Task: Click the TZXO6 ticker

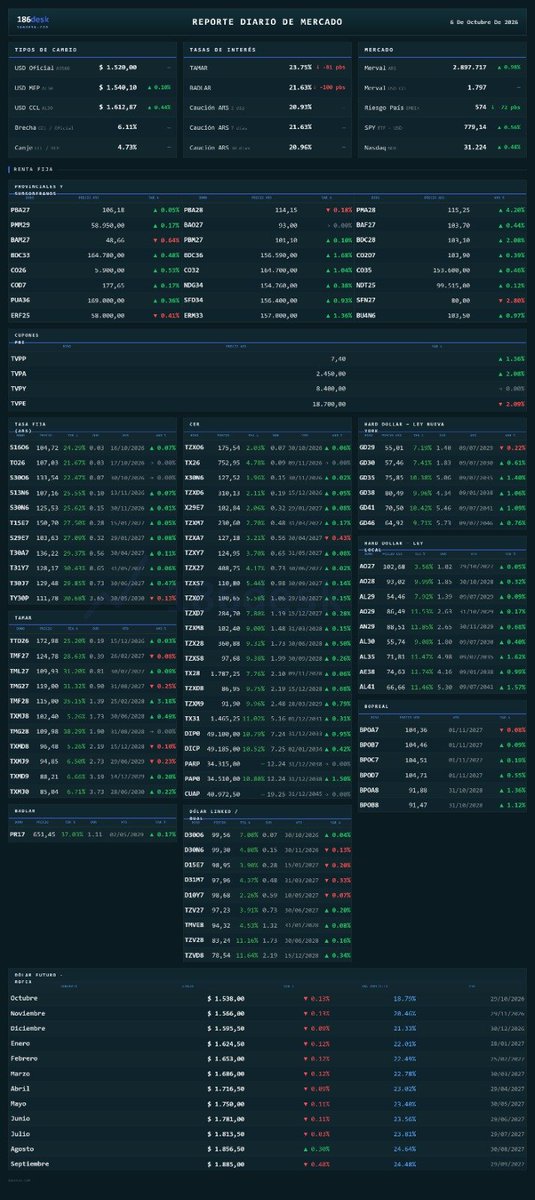Action: (x=196, y=448)
